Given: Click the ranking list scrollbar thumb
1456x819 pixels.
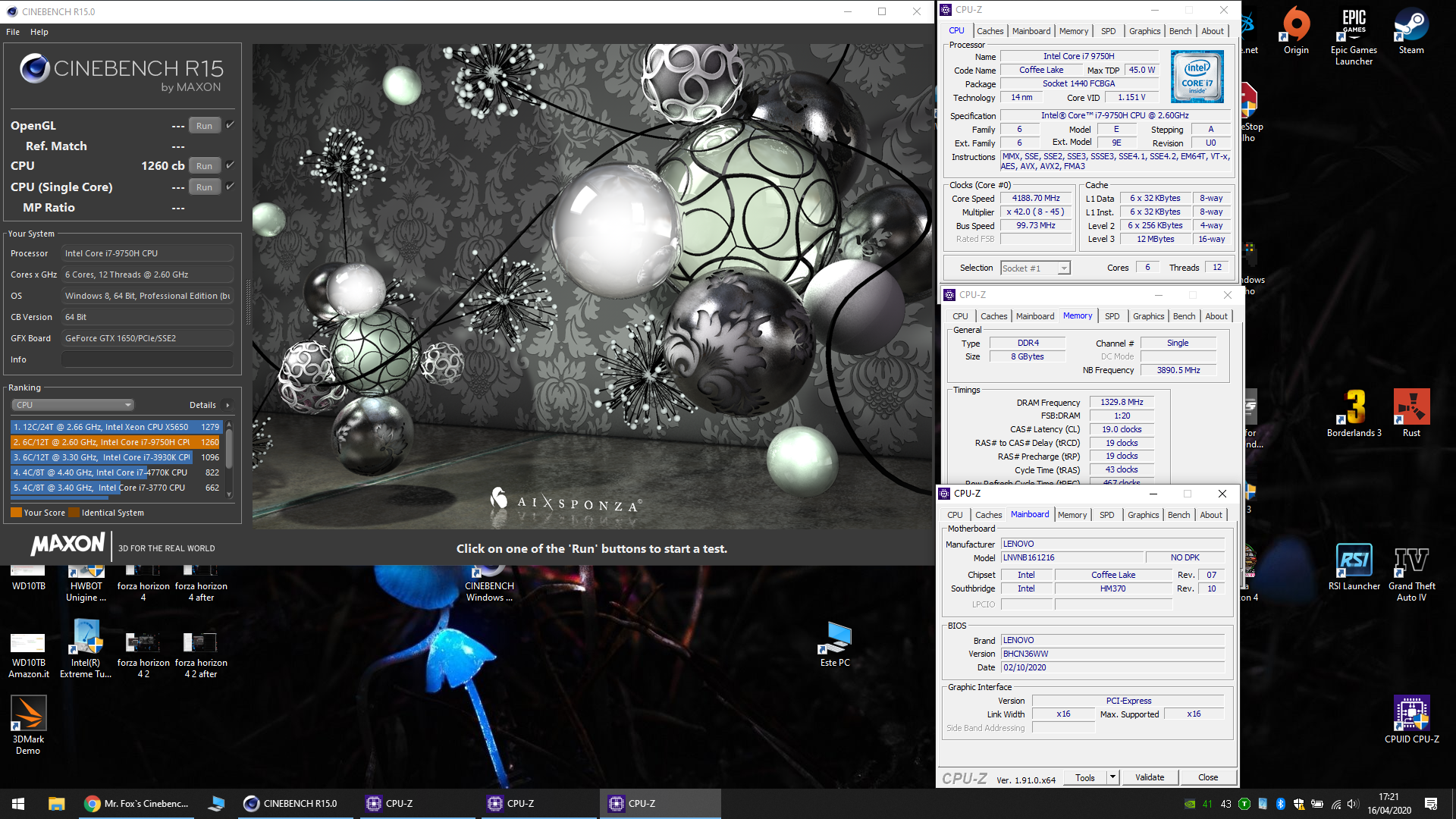Looking at the screenshot, I should [229, 449].
